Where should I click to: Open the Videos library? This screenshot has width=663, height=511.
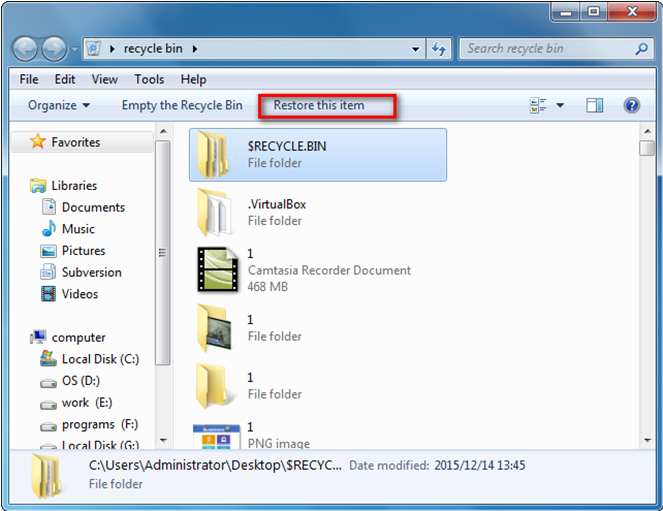click(80, 294)
